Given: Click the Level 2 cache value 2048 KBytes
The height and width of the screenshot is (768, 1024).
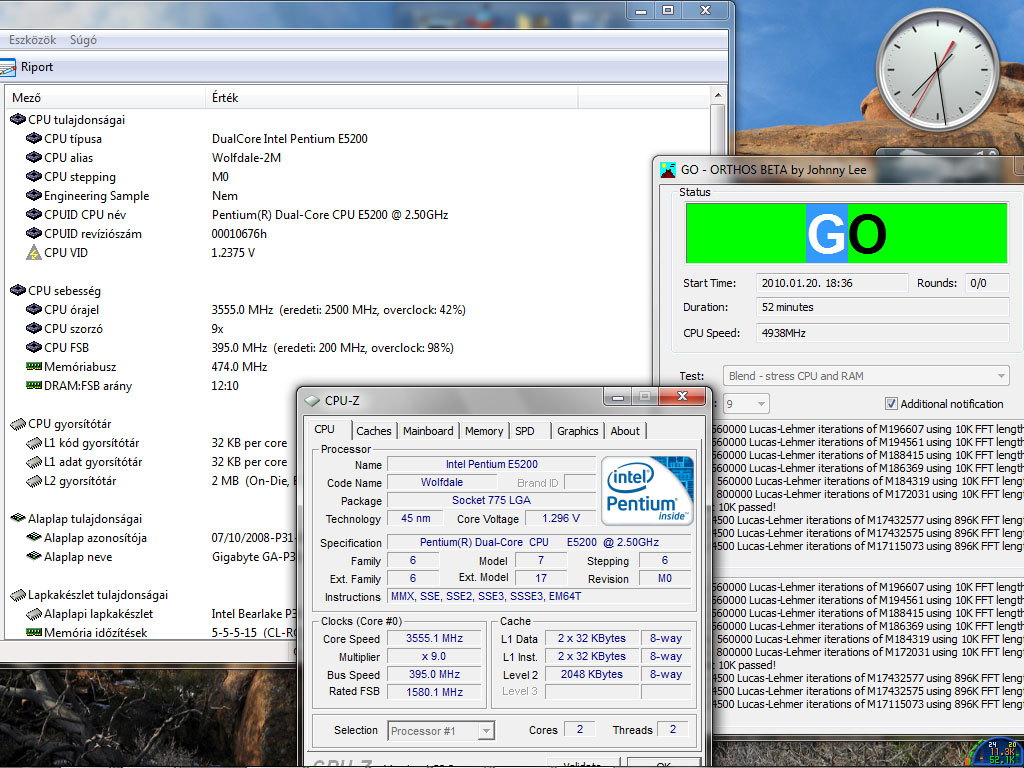Looking at the screenshot, I should coord(592,674).
